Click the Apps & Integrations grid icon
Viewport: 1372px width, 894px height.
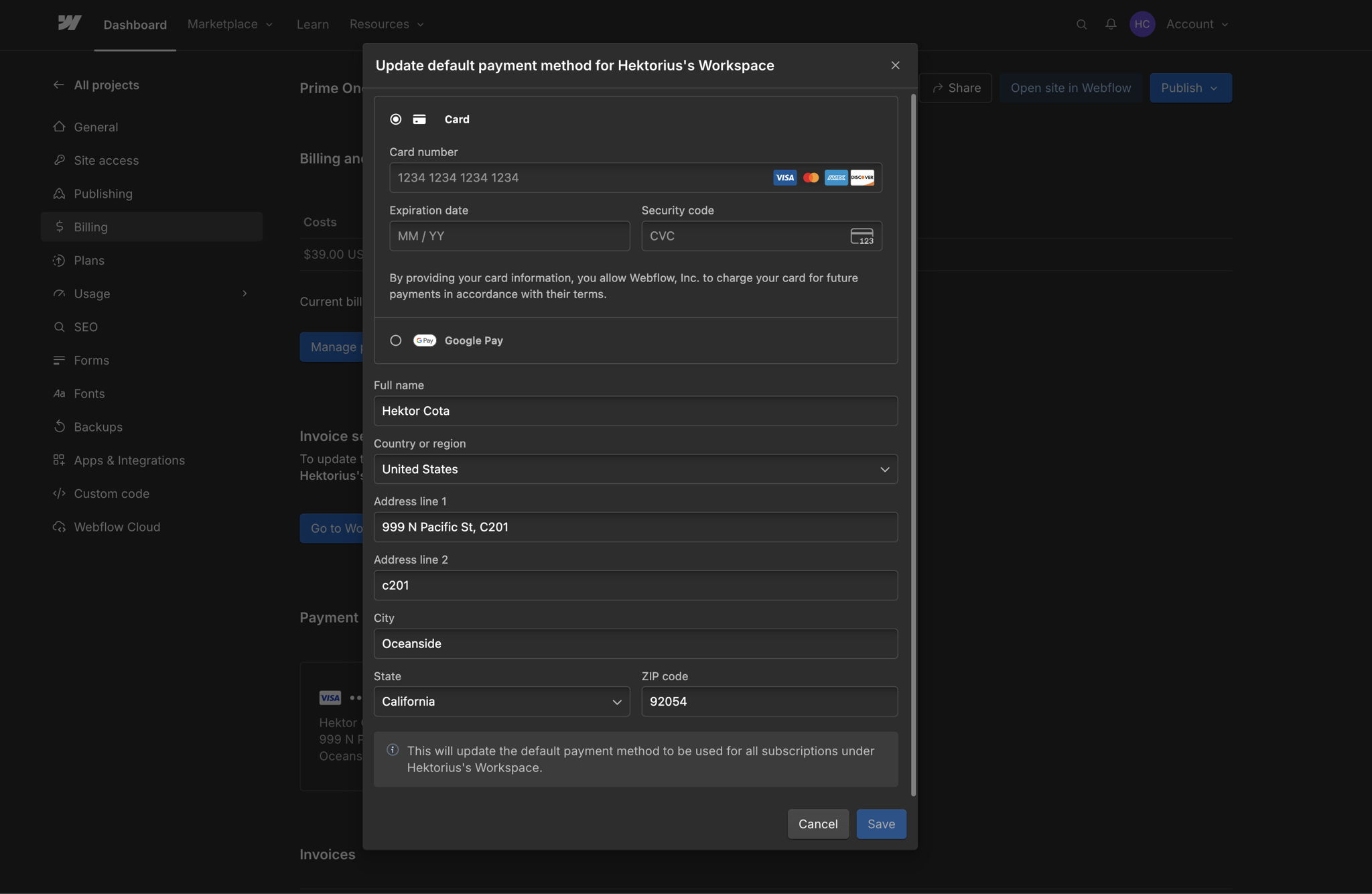click(59, 460)
